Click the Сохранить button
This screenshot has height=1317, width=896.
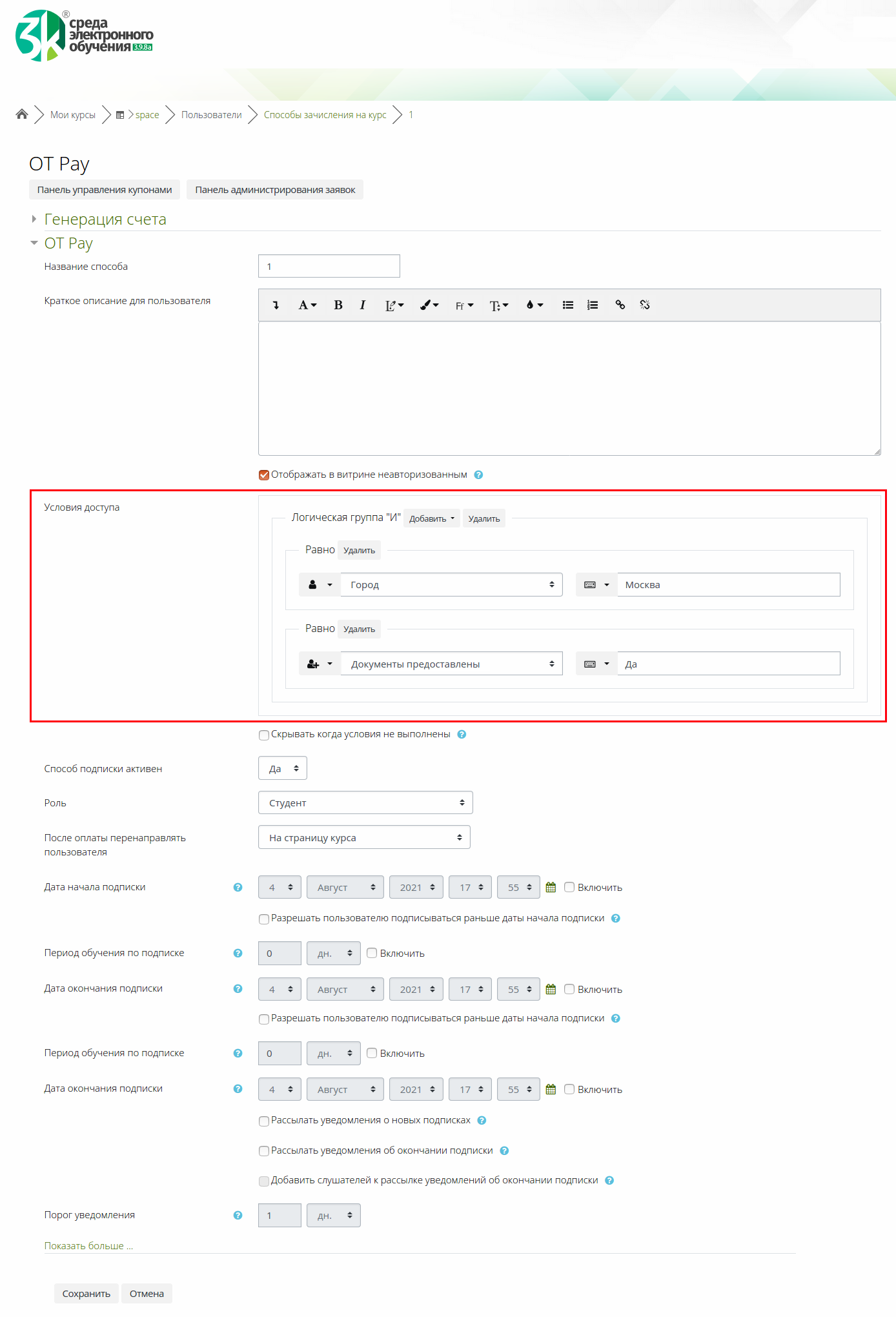86,1293
